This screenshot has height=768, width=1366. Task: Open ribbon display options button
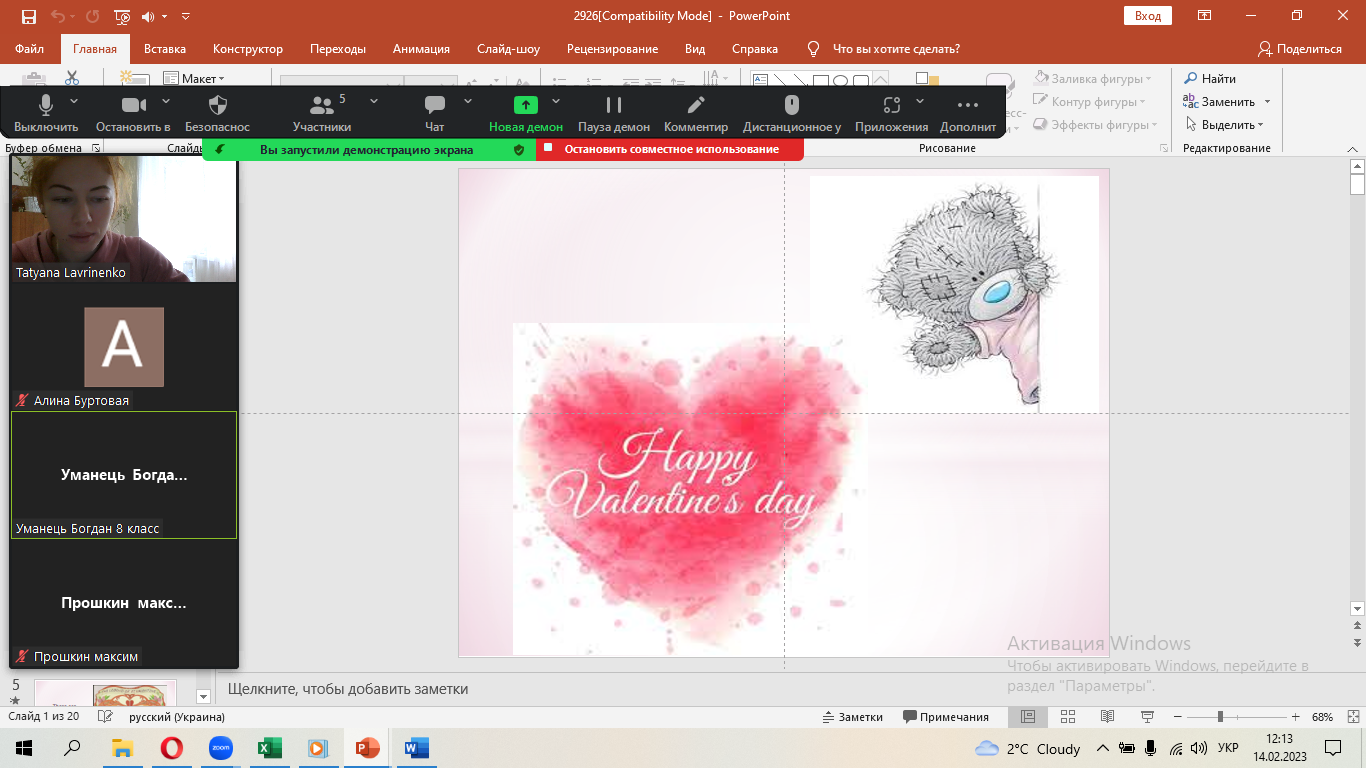1205,16
